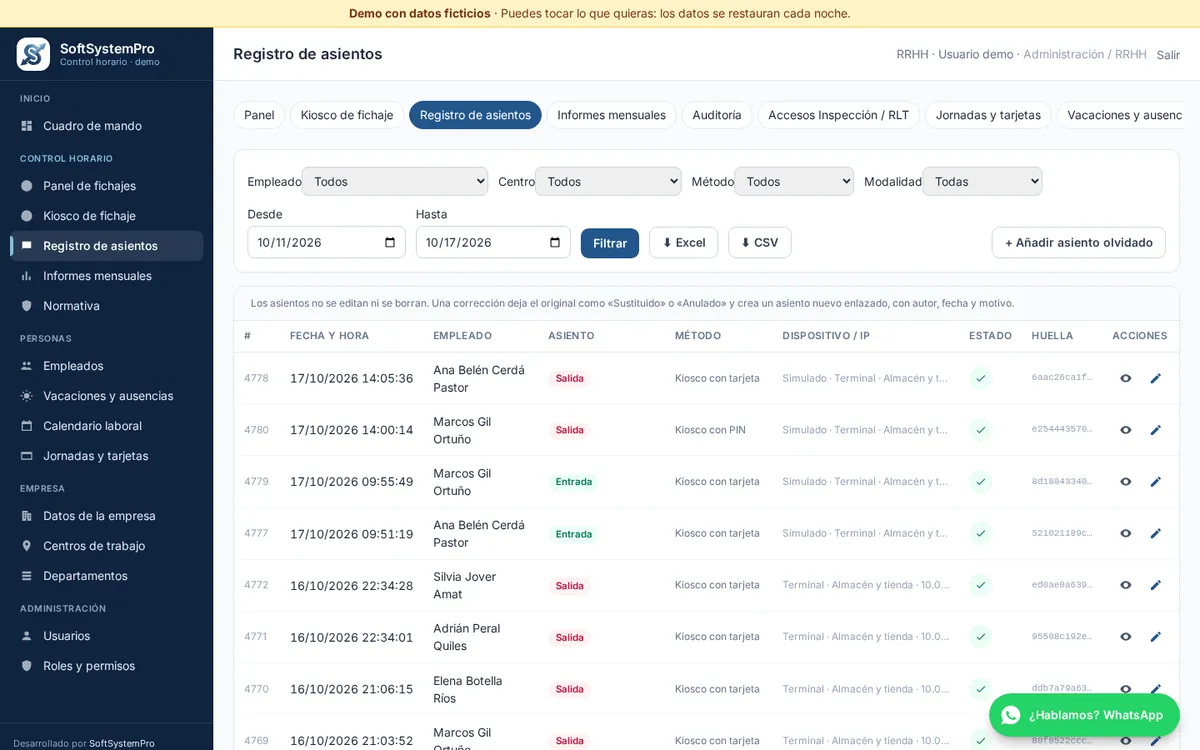Click the Filtrar button
Screen dimensions: 1200x750
coord(610,243)
